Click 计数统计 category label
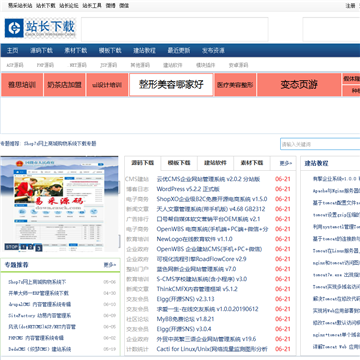The height and width of the screenshot is (360, 360). pos(137,349)
